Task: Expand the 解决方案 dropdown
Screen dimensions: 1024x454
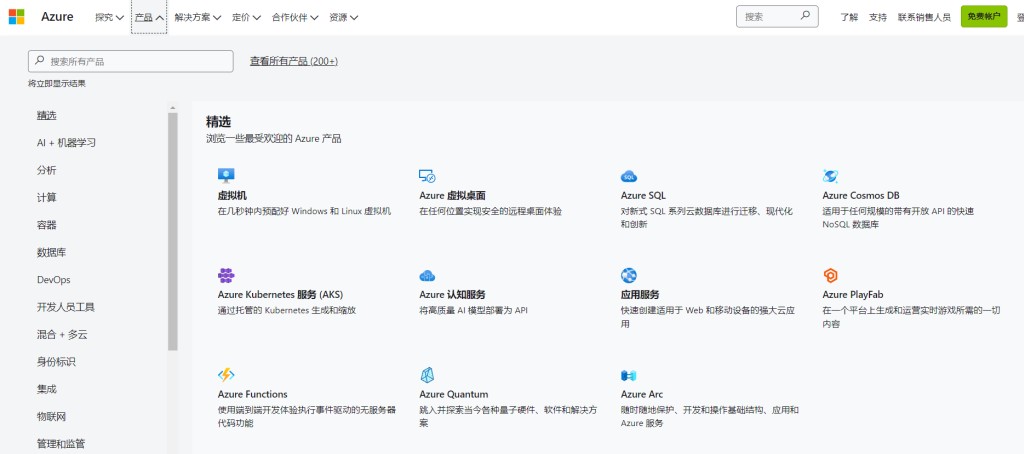Action: click(197, 17)
